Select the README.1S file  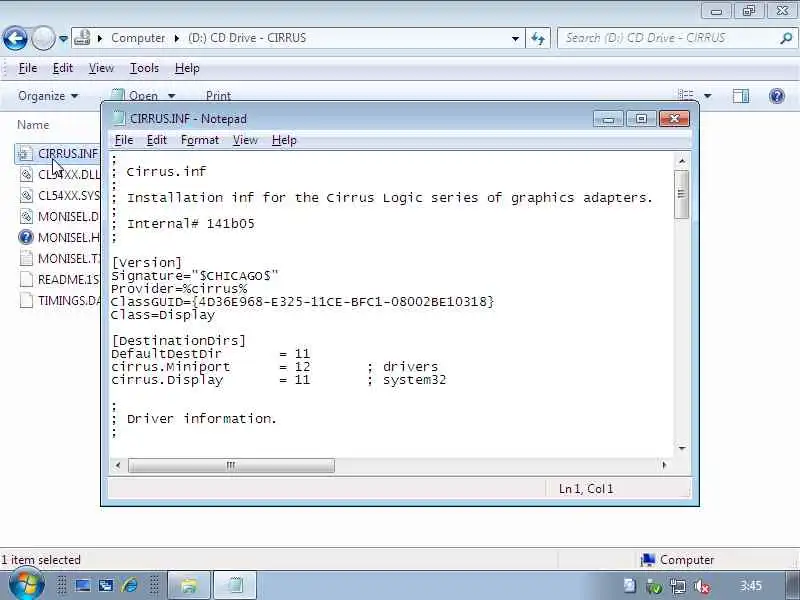coord(59,279)
